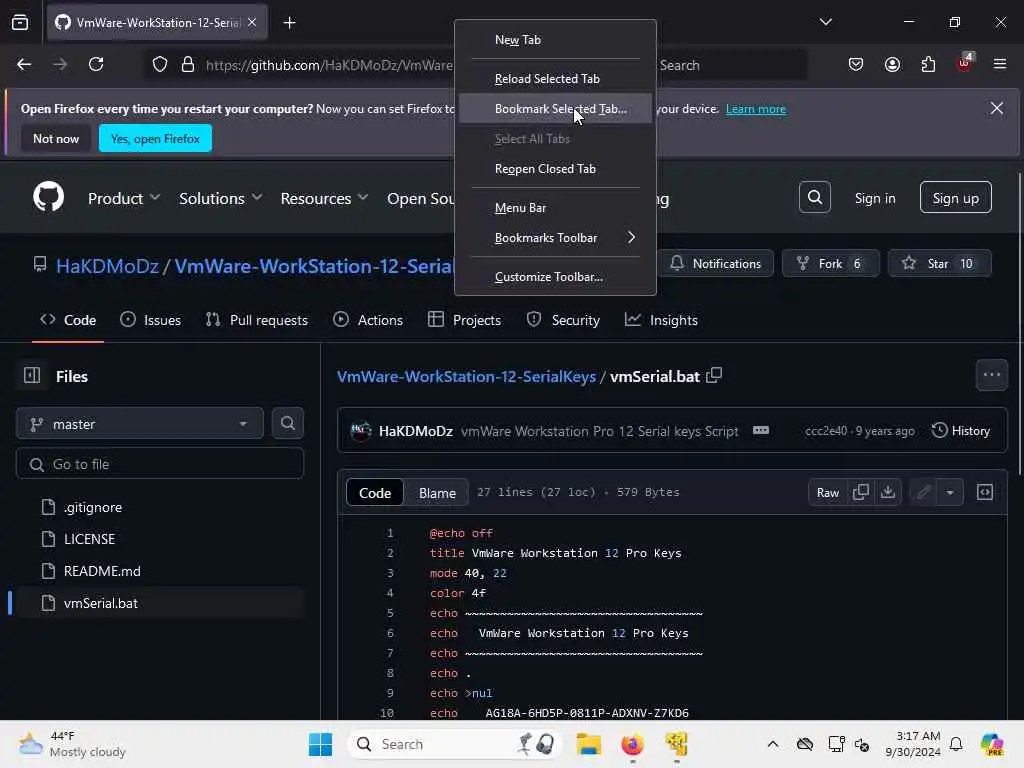This screenshot has height=768, width=1024.
Task: Choose Customize Toolbar menu entry
Action: click(x=555, y=277)
